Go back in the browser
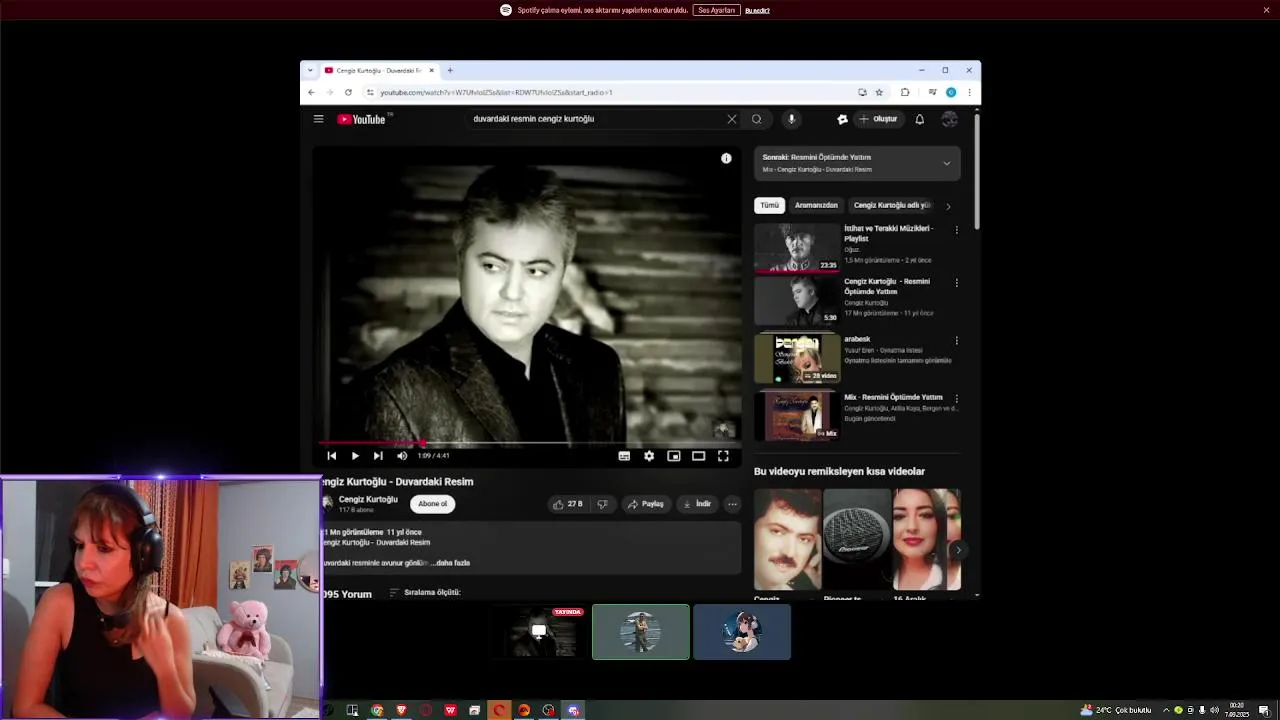 pyautogui.click(x=311, y=92)
